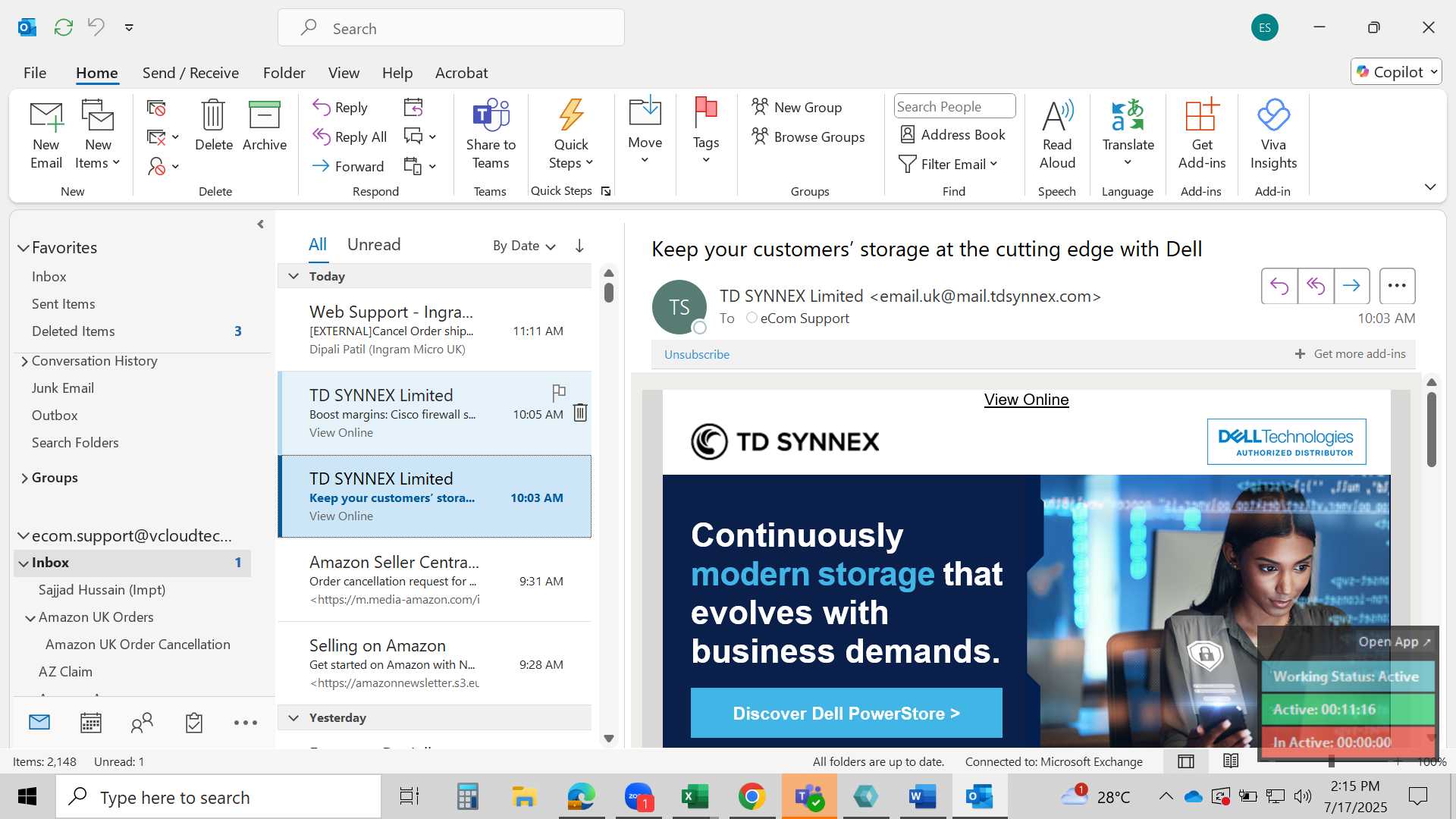Click the Ignore conversation icon

tap(156, 108)
